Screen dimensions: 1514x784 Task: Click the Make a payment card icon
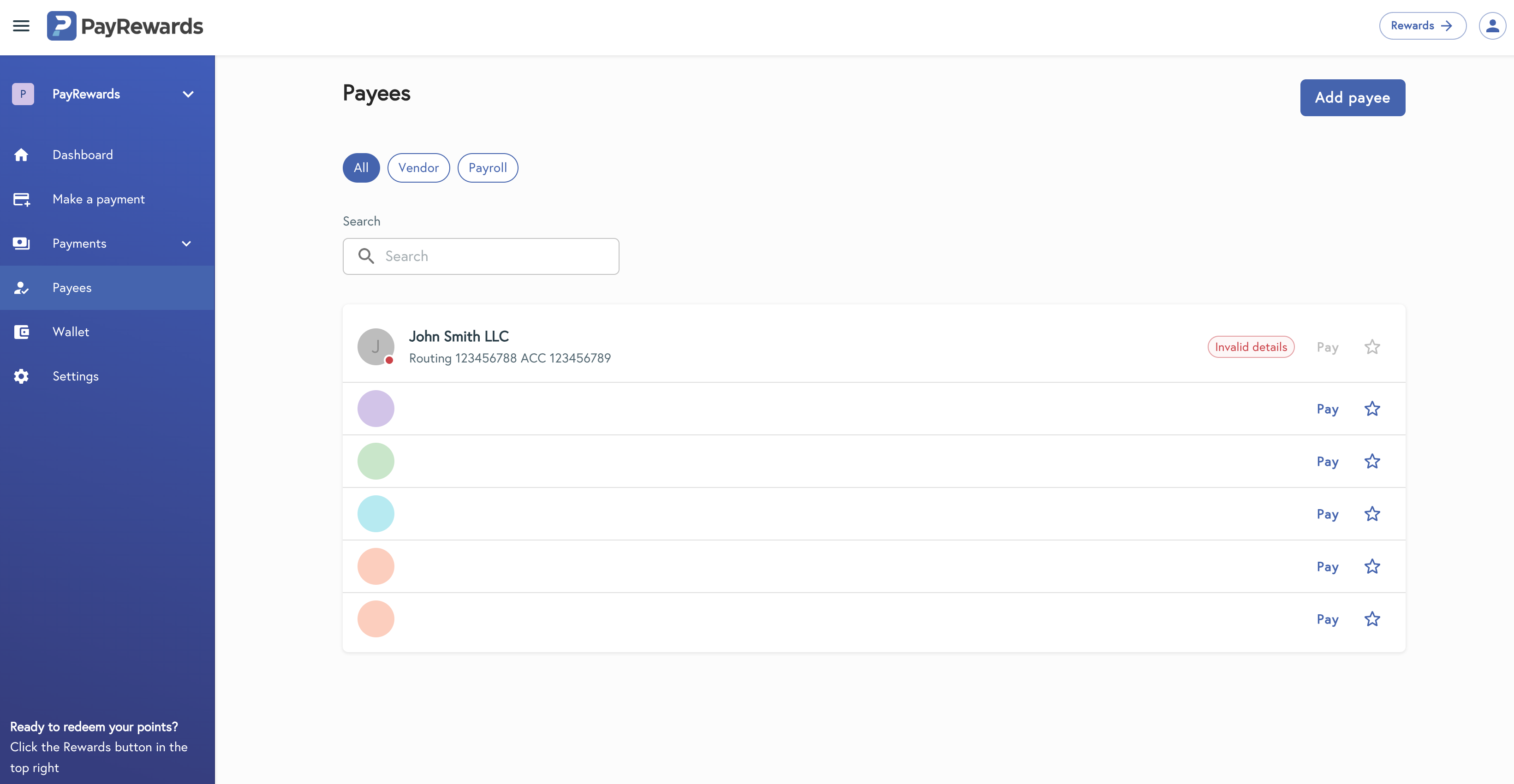[21, 199]
